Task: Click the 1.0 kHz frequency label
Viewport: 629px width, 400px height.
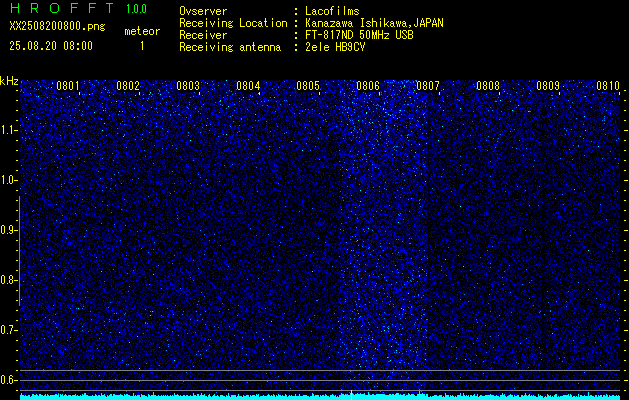Action: (9, 181)
